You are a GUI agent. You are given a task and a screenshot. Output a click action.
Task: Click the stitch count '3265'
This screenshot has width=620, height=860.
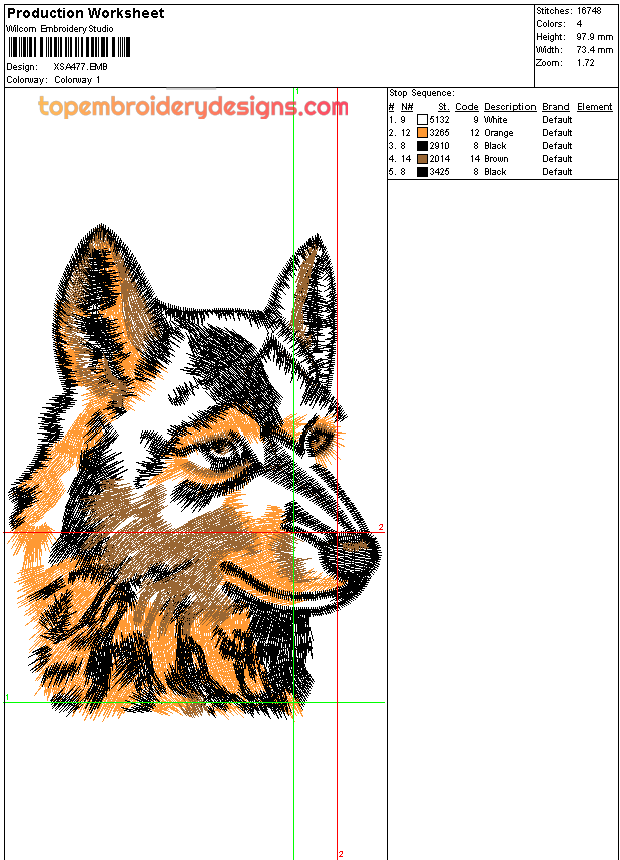(439, 133)
